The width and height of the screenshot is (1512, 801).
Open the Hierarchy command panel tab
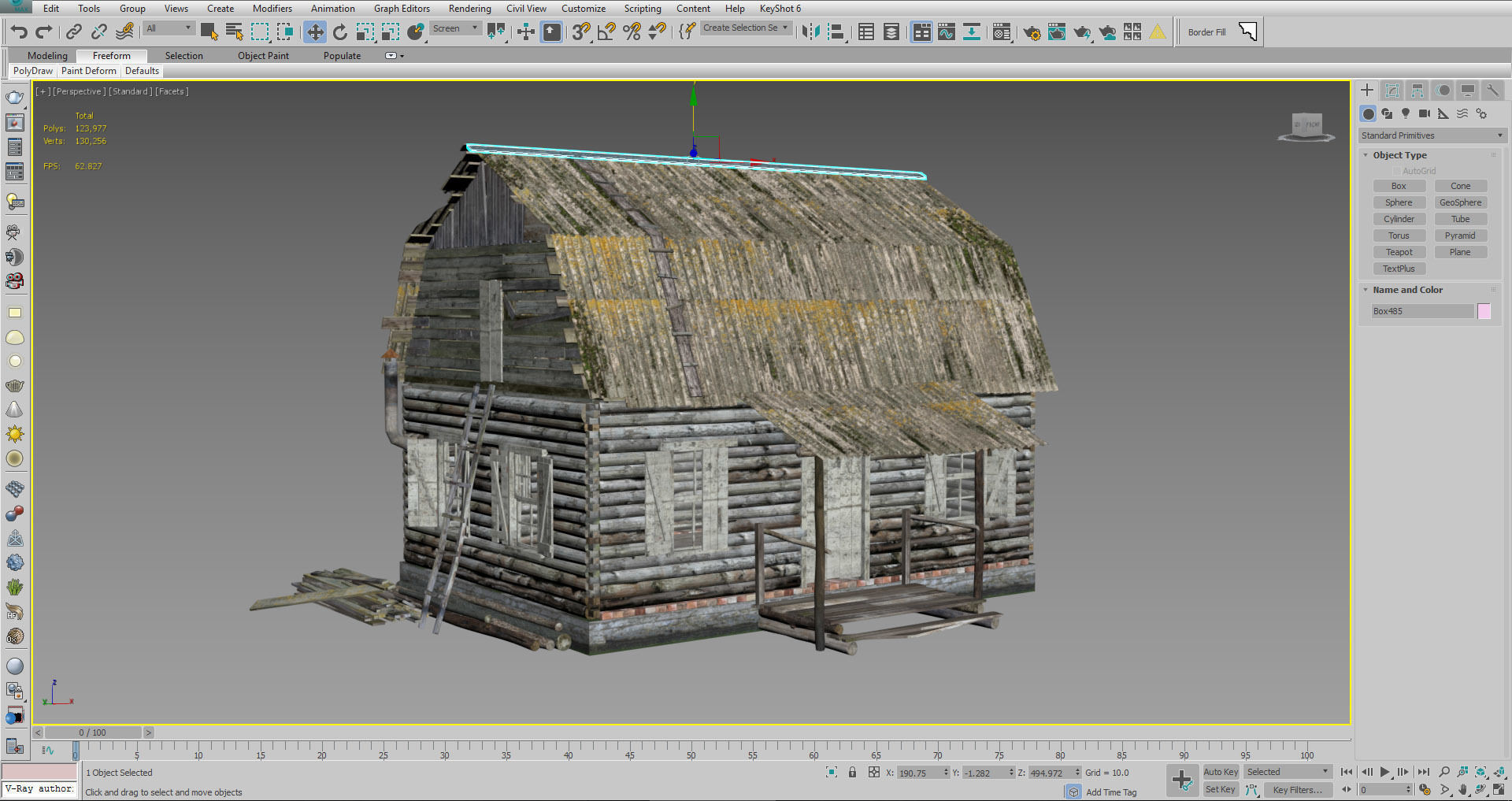click(1417, 91)
